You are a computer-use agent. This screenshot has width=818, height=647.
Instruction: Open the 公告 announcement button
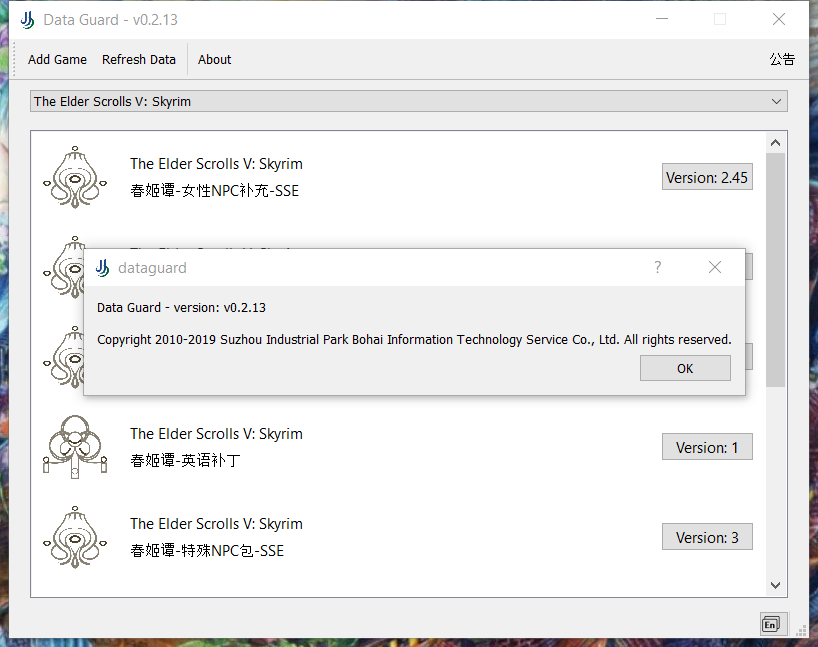point(782,59)
